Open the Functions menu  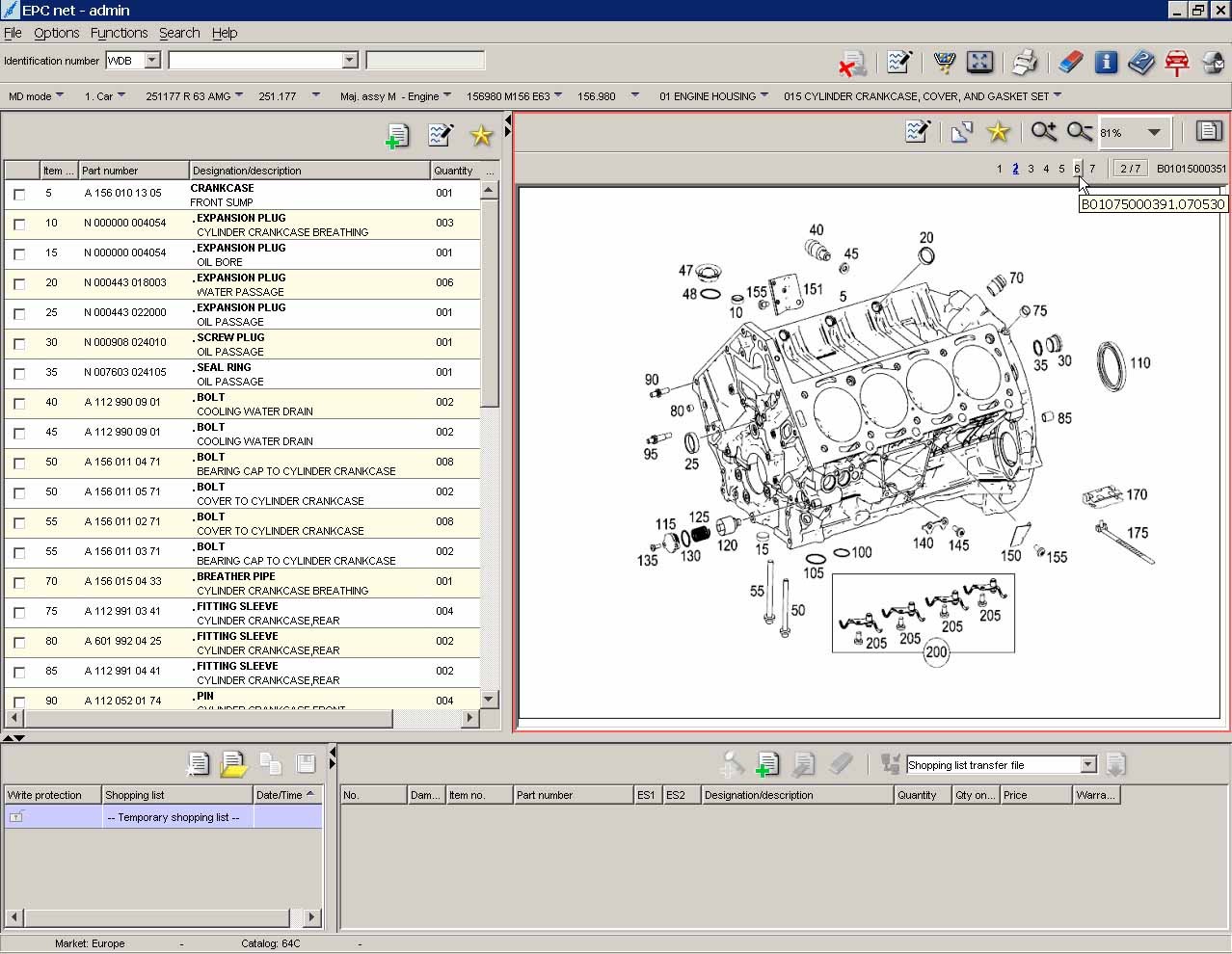click(119, 33)
